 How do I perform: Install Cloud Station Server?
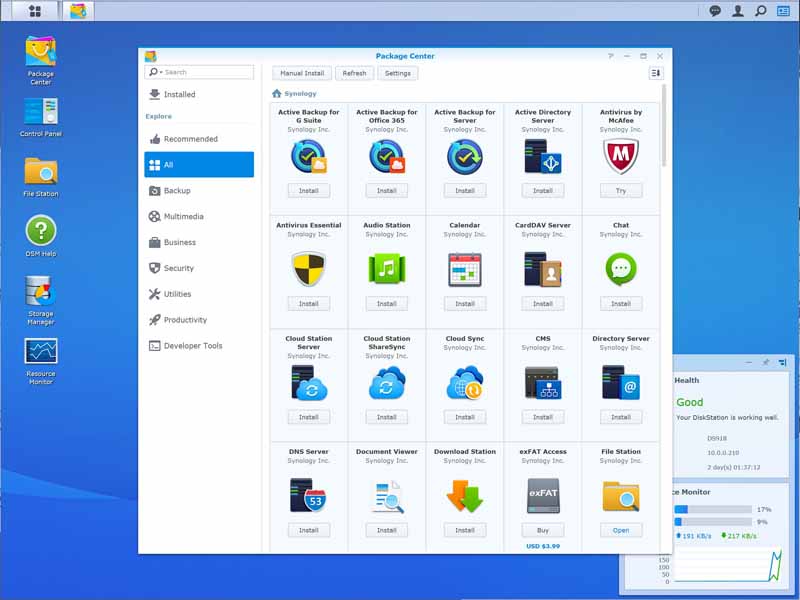[309, 417]
